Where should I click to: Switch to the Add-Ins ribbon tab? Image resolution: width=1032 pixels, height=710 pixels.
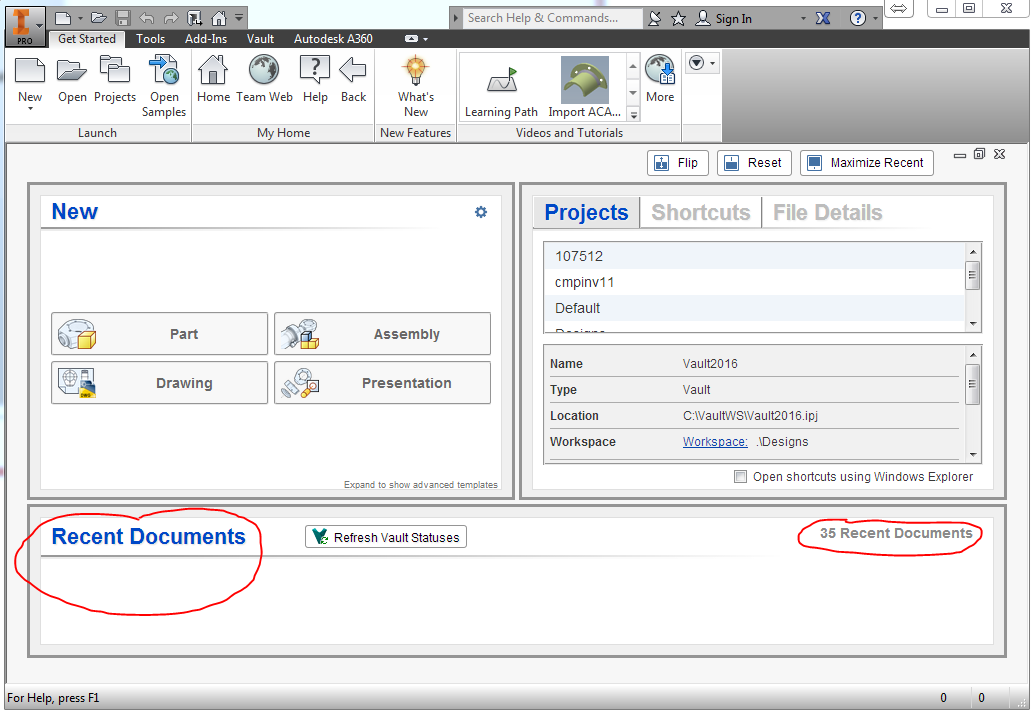[205, 39]
